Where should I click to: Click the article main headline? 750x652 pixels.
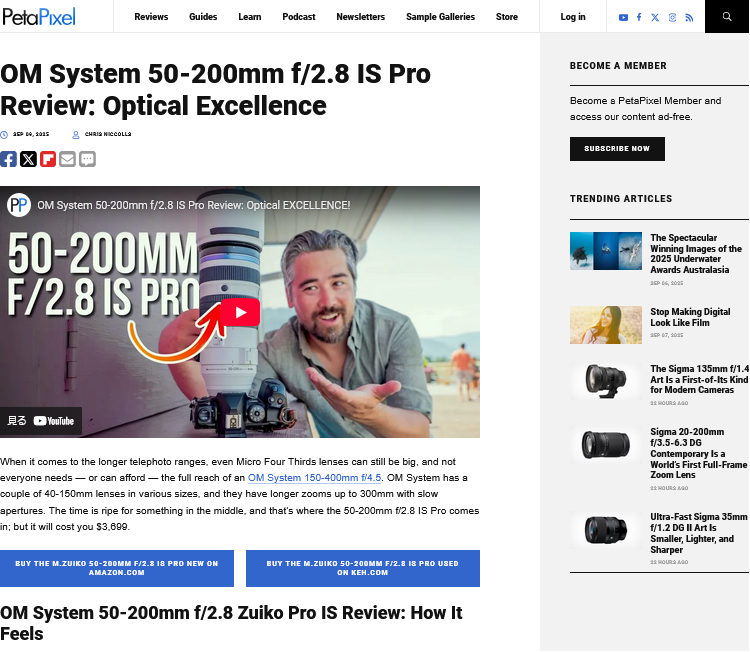pos(215,90)
